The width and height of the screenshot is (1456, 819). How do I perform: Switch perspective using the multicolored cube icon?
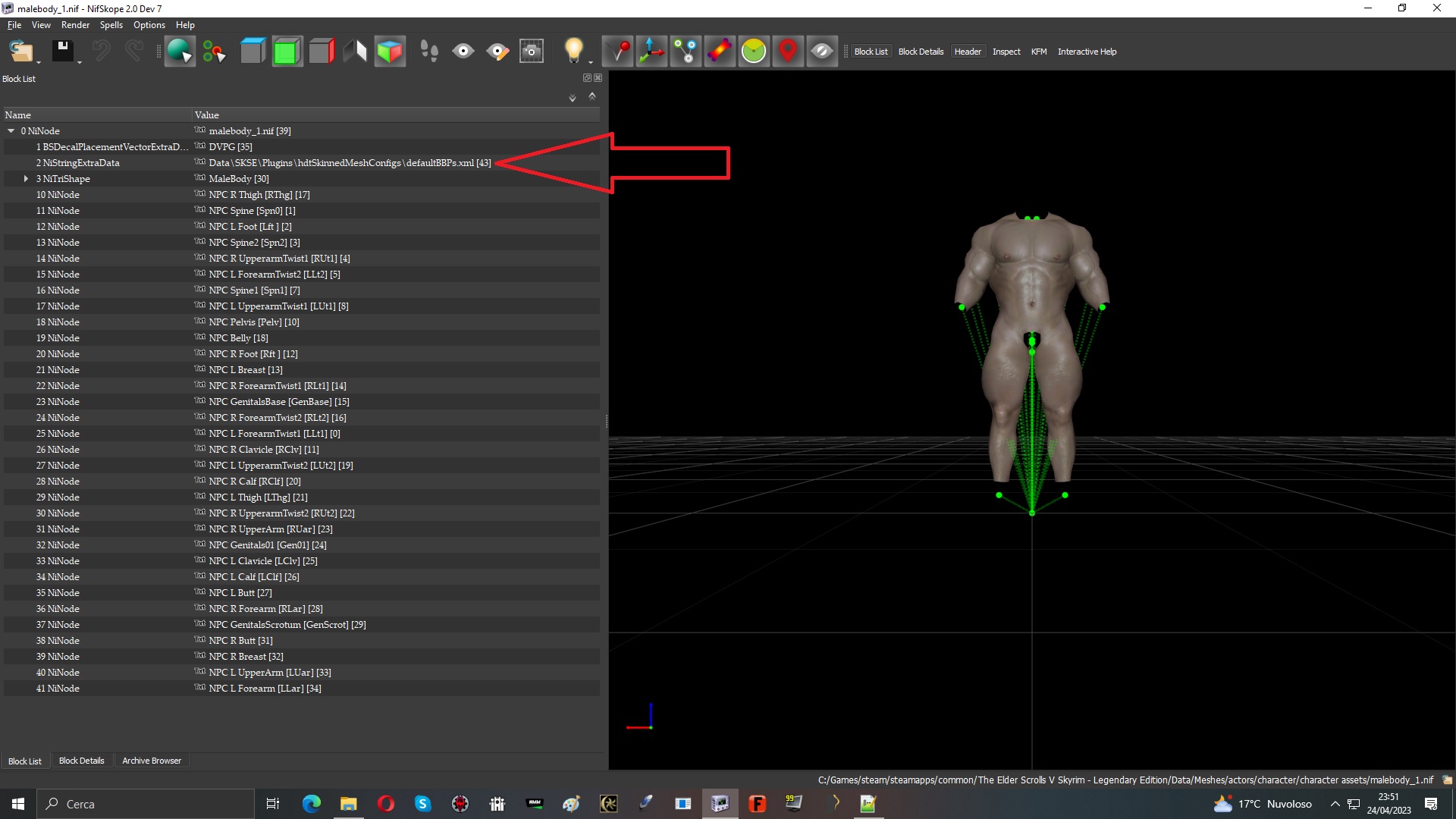coord(390,52)
